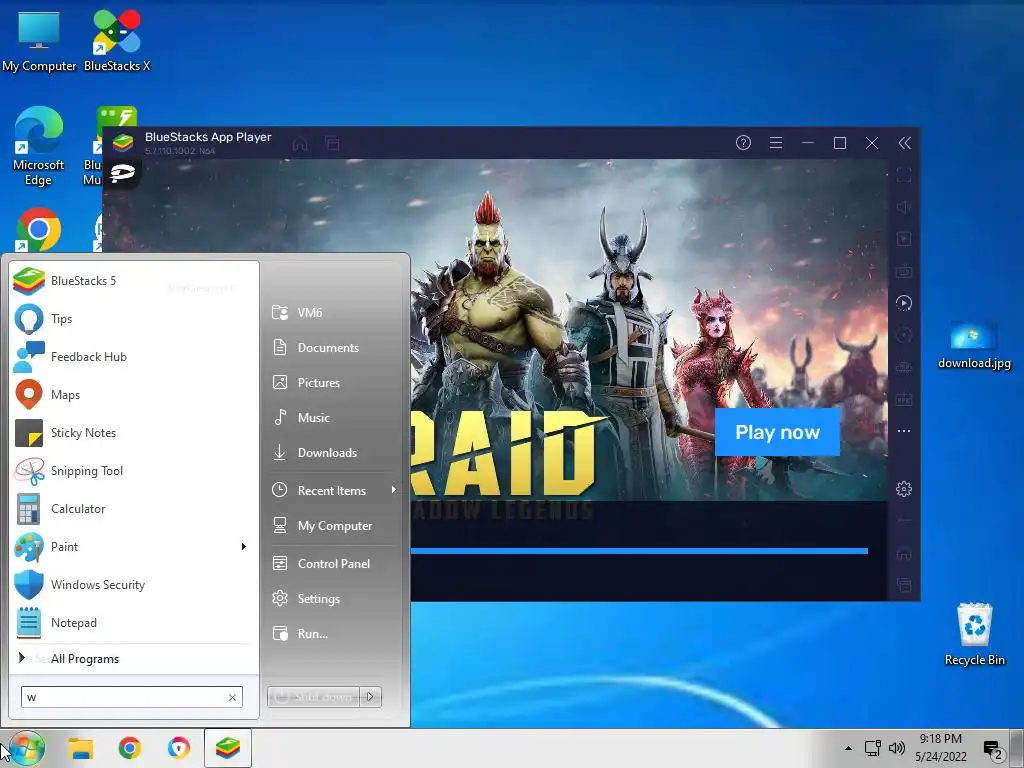Viewport: 1024px width, 768px height.
Task: Click the BlueStacks recent apps sidebar icon
Action: [x=904, y=584]
